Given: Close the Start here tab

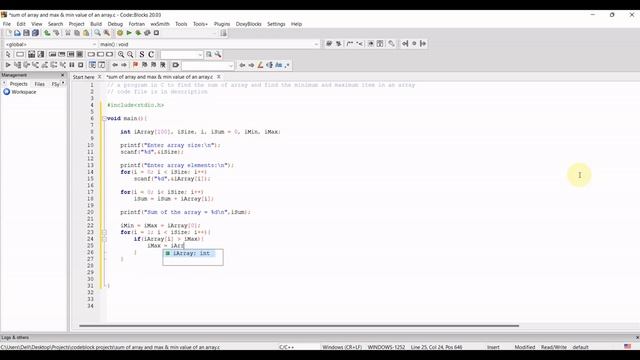Looking at the screenshot, I should coord(99,77).
